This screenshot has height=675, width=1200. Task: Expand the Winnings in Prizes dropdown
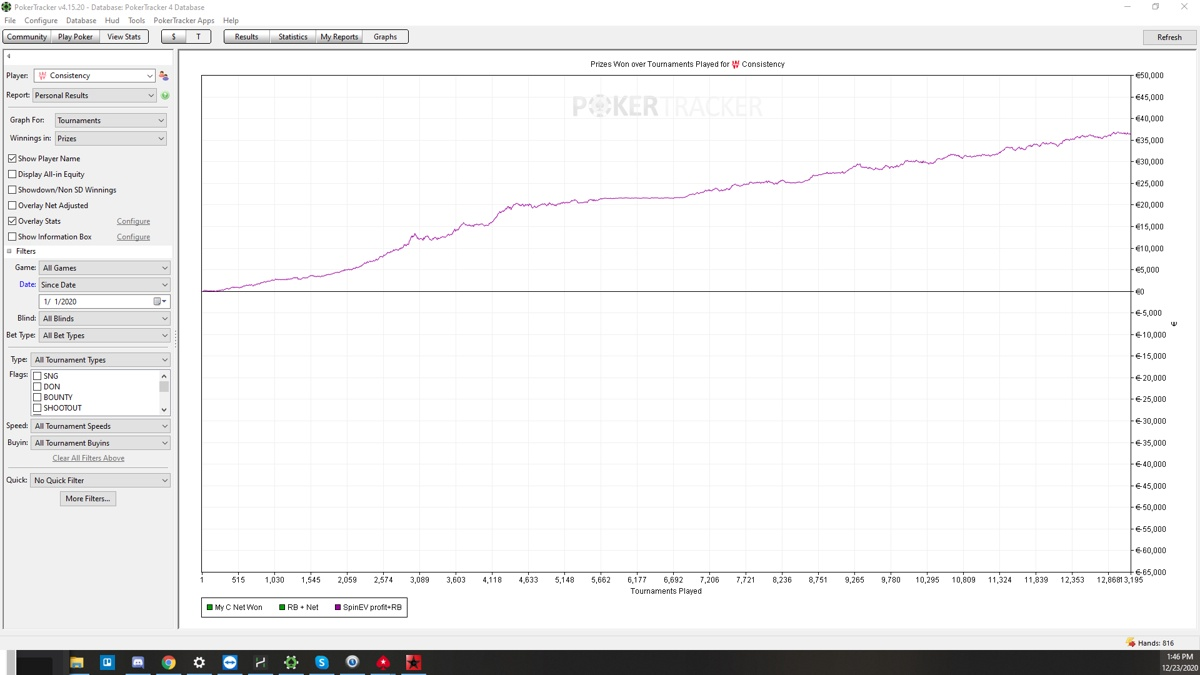point(110,139)
